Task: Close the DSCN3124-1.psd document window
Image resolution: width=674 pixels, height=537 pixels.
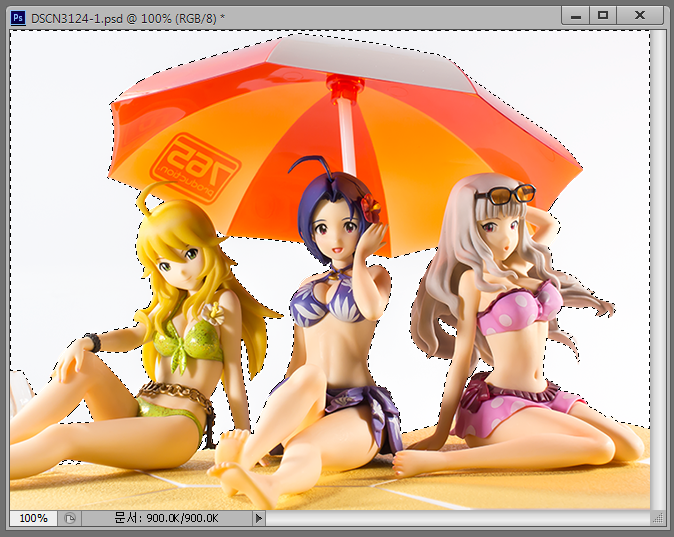Action: point(640,16)
